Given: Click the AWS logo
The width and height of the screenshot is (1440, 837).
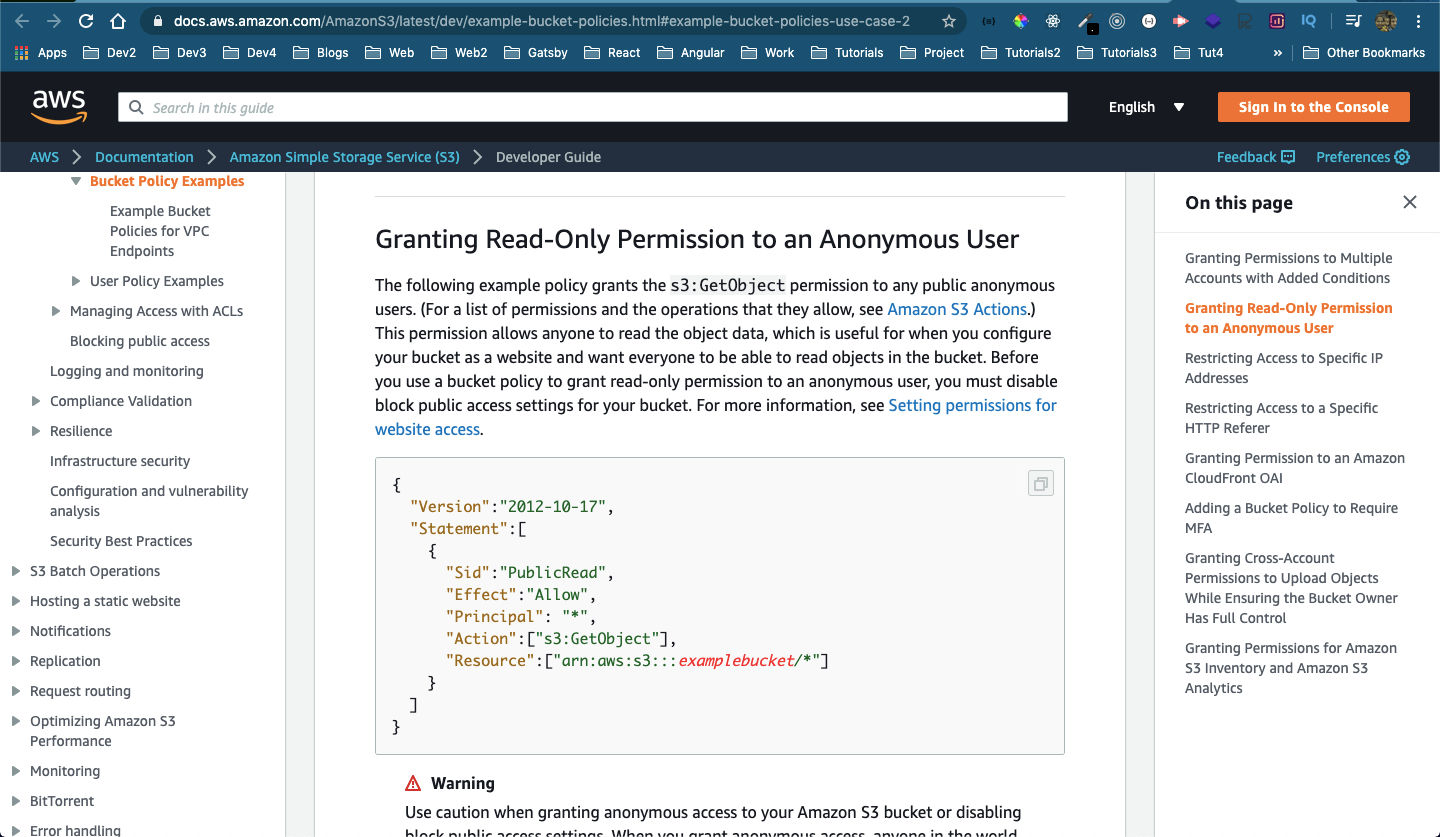Looking at the screenshot, I should [59, 107].
